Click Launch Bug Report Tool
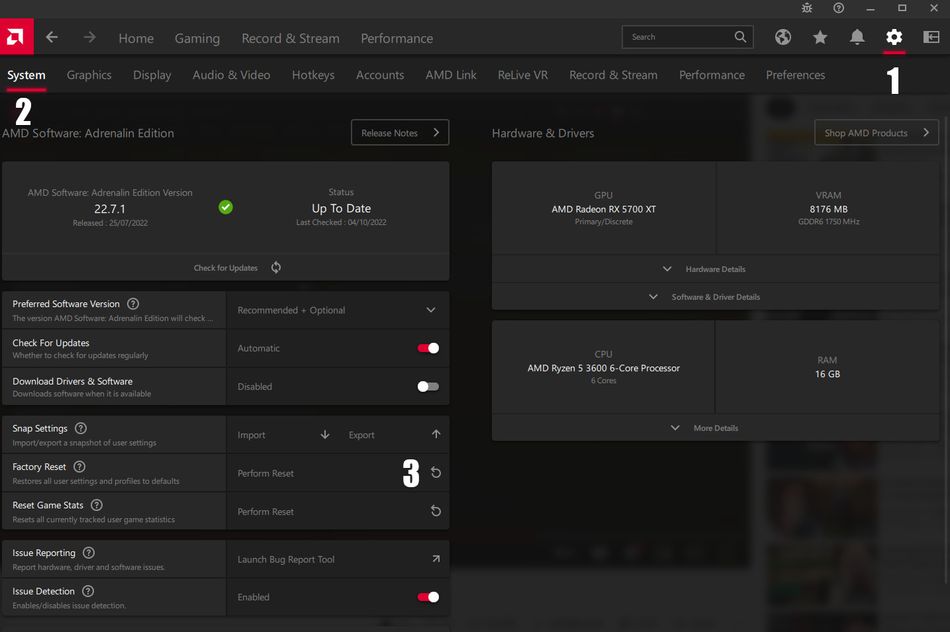Screen dimensions: 950x632 click(338, 559)
